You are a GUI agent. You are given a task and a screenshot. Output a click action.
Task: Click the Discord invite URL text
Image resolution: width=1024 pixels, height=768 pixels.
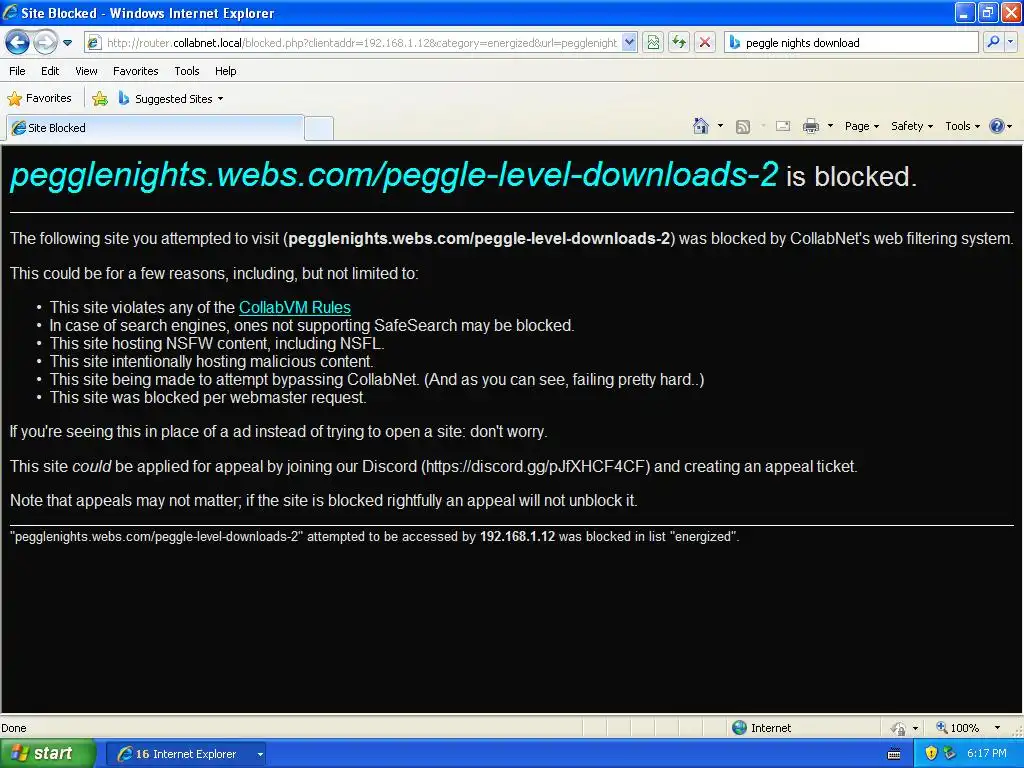point(536,466)
